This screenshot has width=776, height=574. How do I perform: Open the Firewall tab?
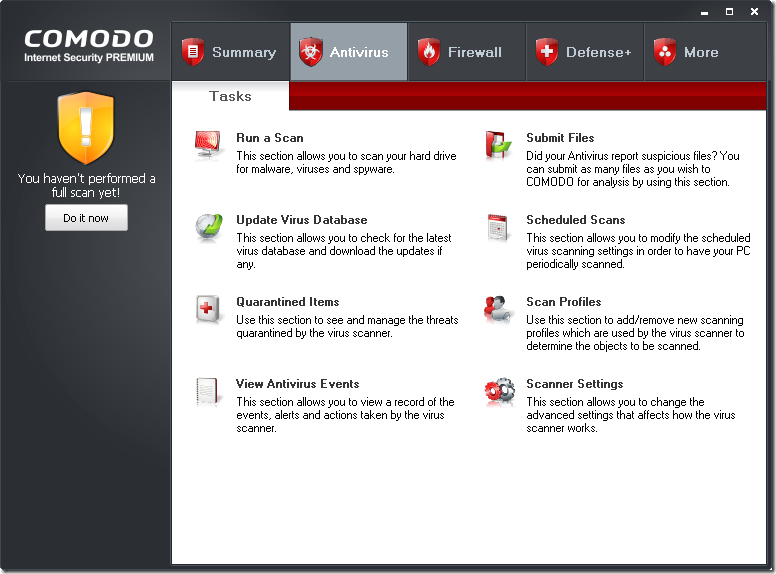467,51
